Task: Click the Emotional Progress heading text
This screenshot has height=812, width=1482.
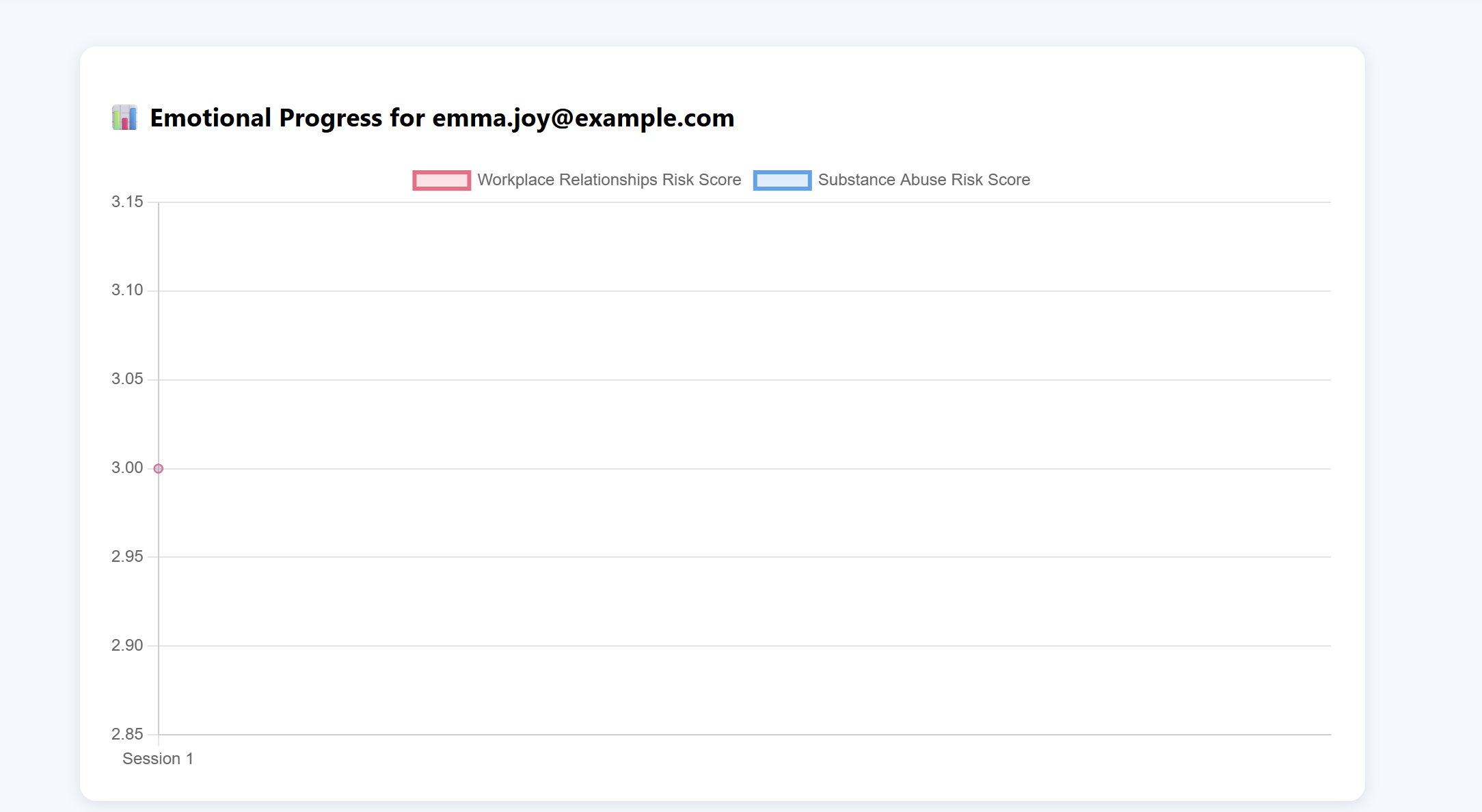Action: tap(267, 118)
